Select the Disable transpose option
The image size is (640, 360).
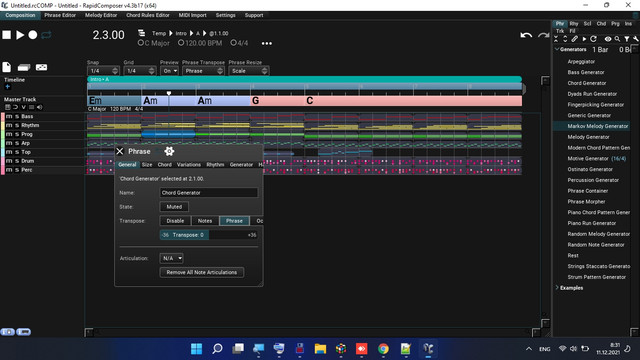pyautogui.click(x=175, y=221)
